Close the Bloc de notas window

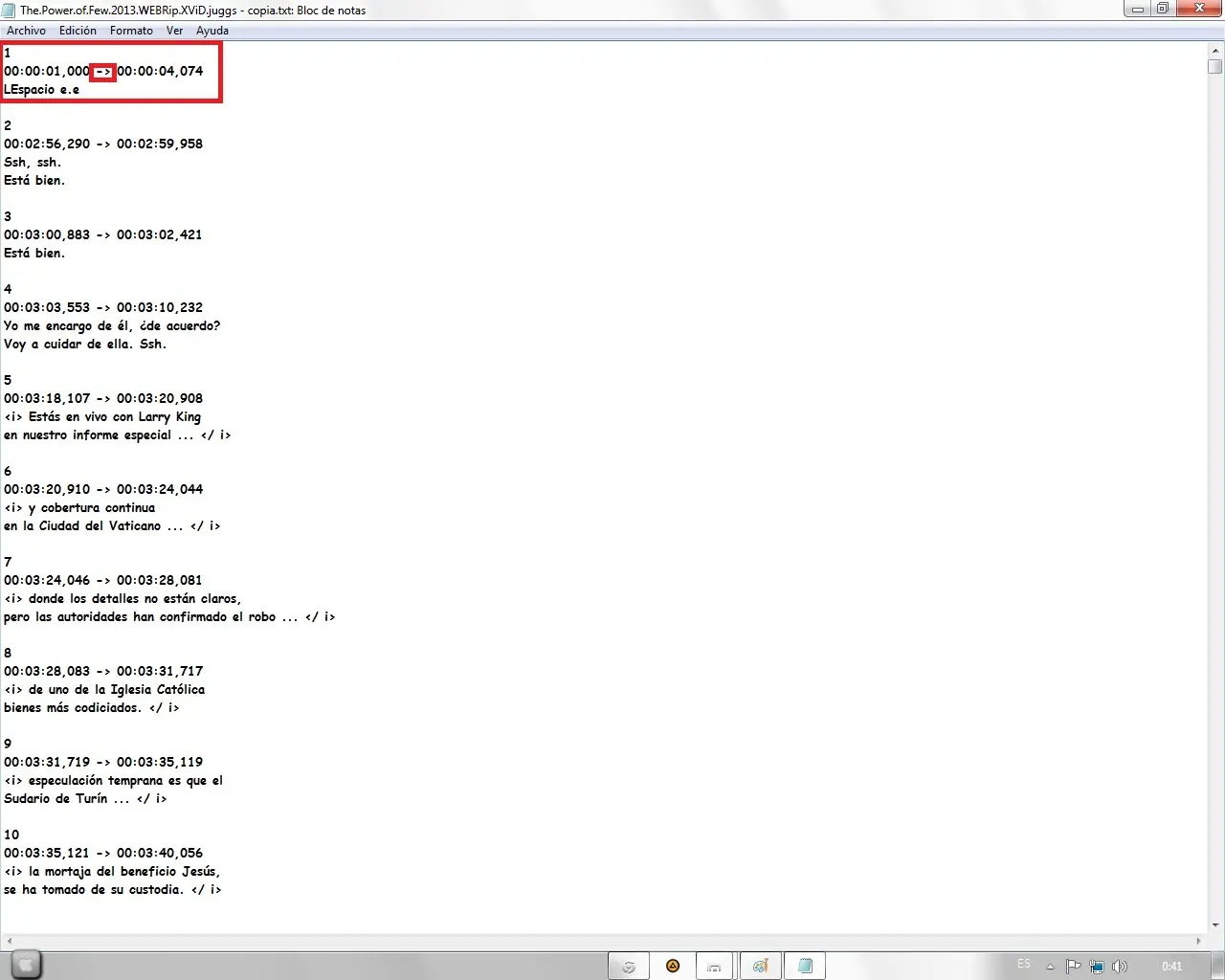click(1198, 10)
